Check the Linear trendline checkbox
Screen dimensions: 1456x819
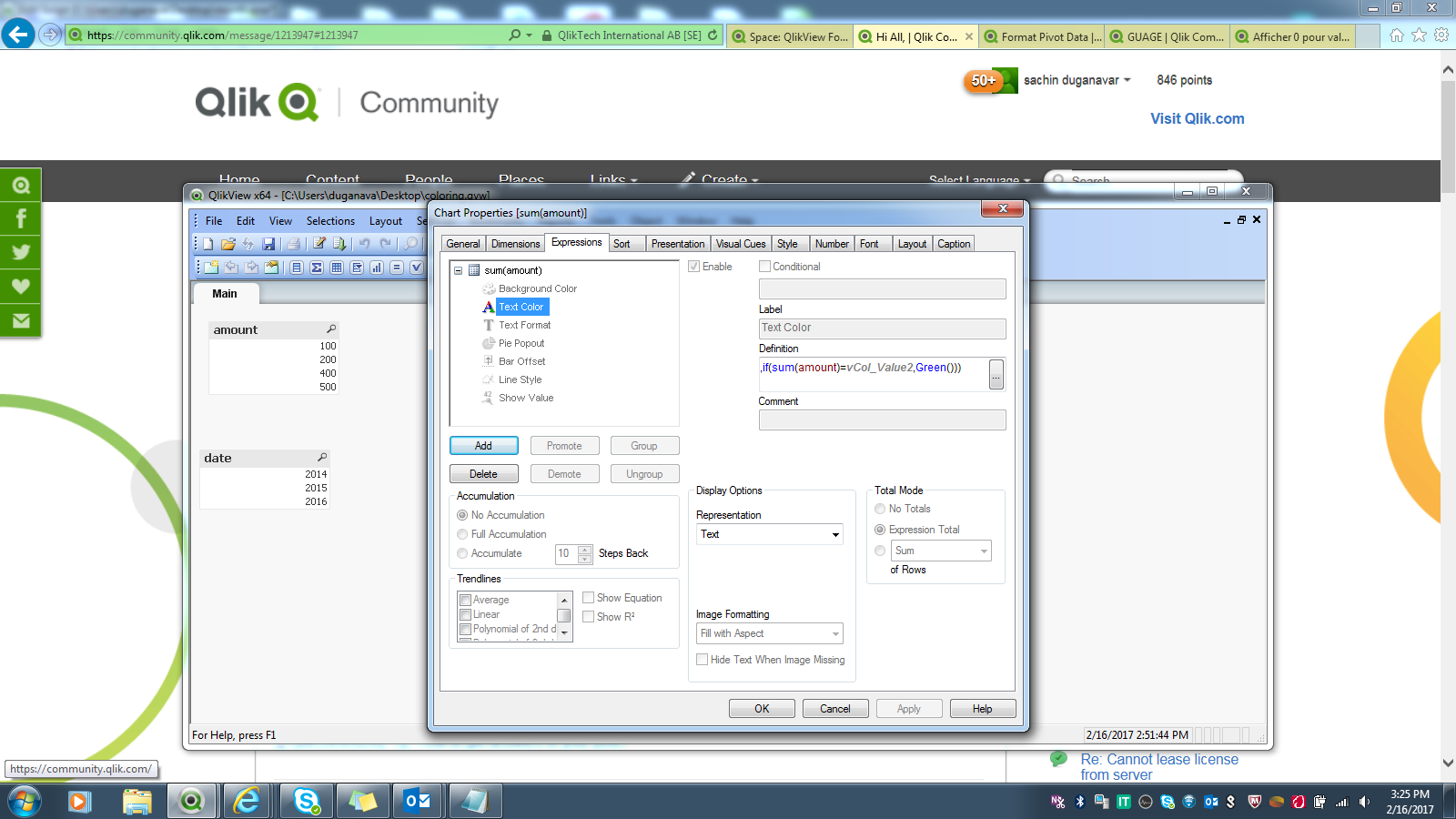click(x=466, y=614)
